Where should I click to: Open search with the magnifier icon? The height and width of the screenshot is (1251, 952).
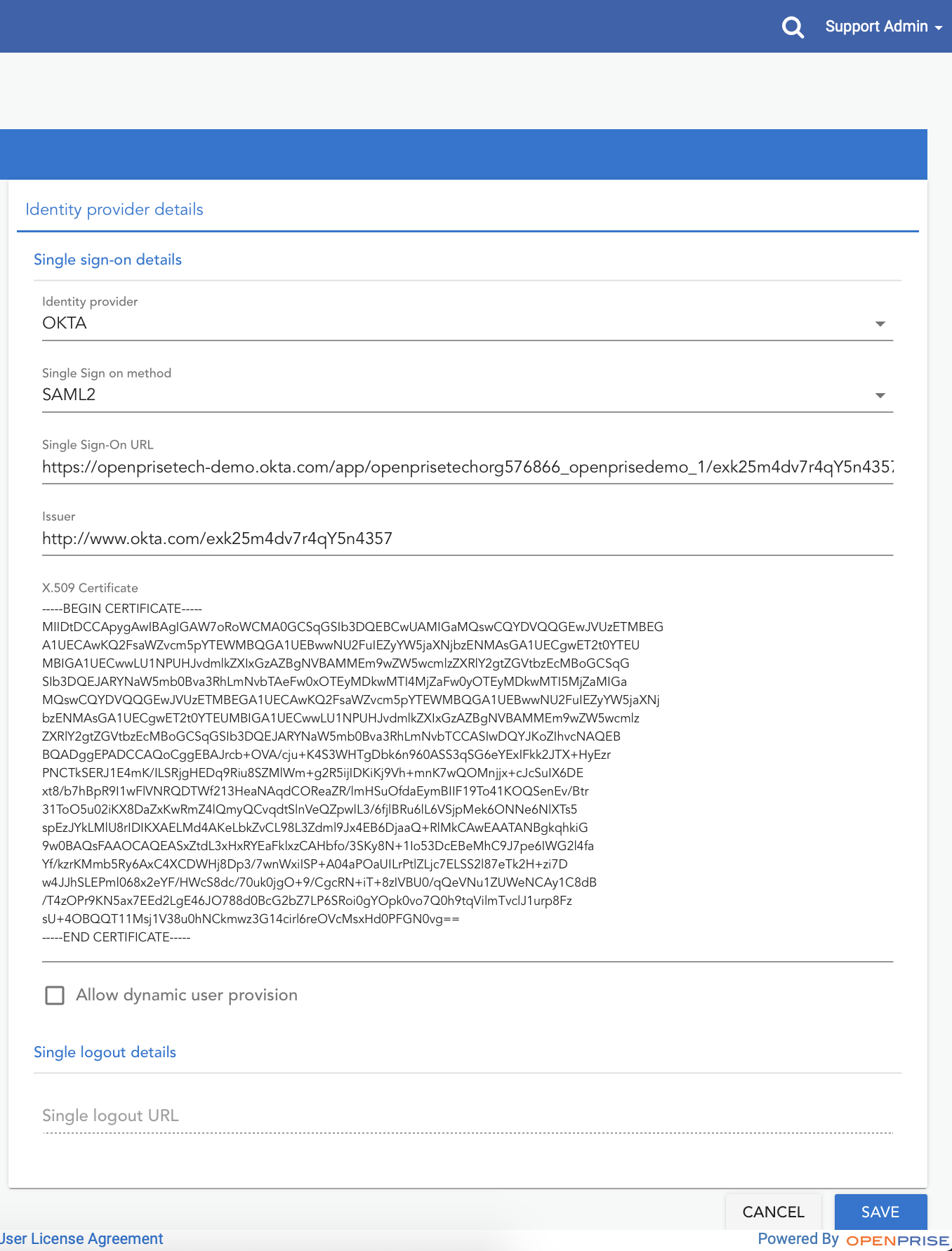coord(793,27)
